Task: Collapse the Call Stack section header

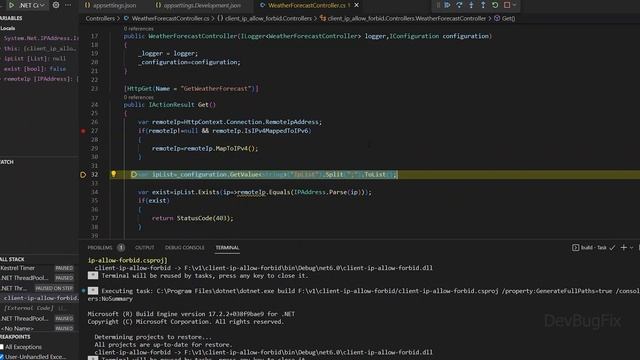Action: pyautogui.click(x=40, y=259)
